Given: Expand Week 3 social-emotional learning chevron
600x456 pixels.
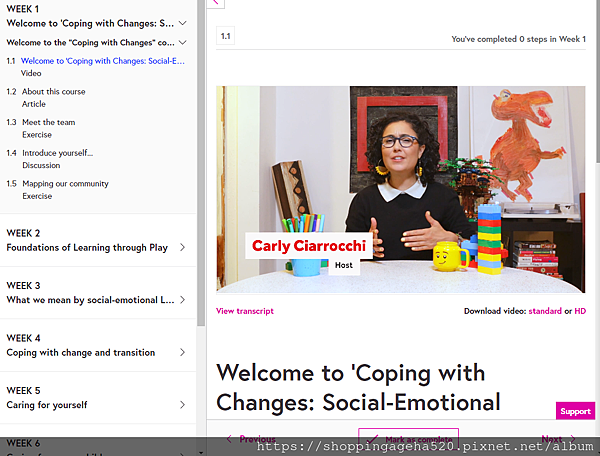Looking at the screenshot, I should tap(183, 300).
